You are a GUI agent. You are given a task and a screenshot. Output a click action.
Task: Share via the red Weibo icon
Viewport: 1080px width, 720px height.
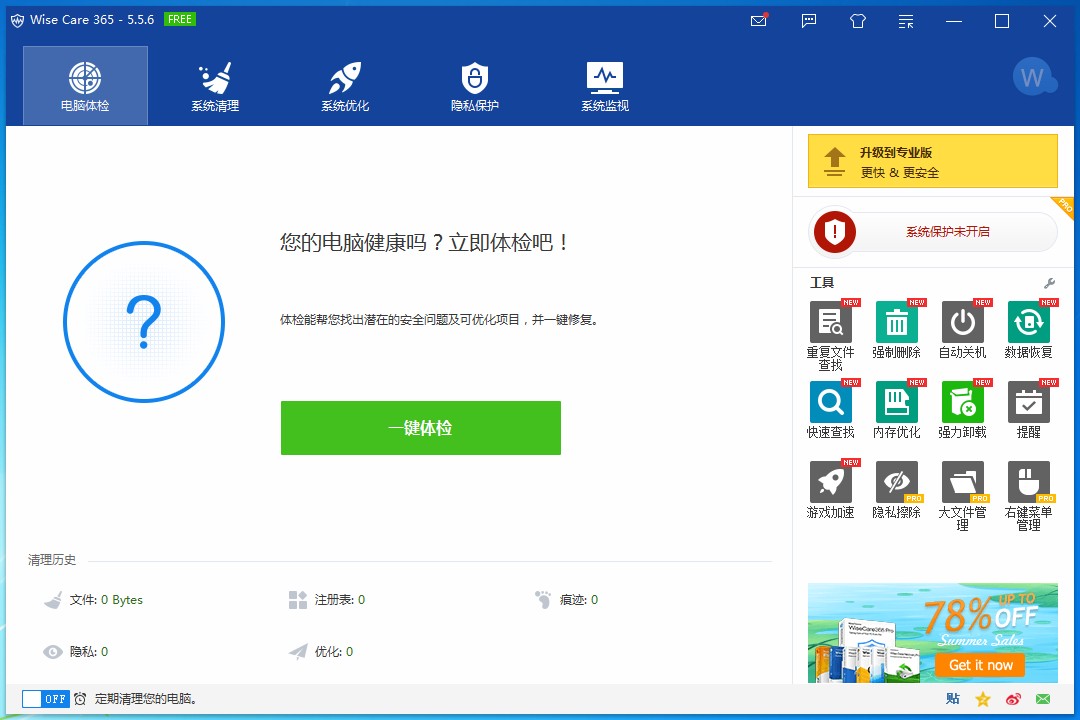click(1013, 699)
